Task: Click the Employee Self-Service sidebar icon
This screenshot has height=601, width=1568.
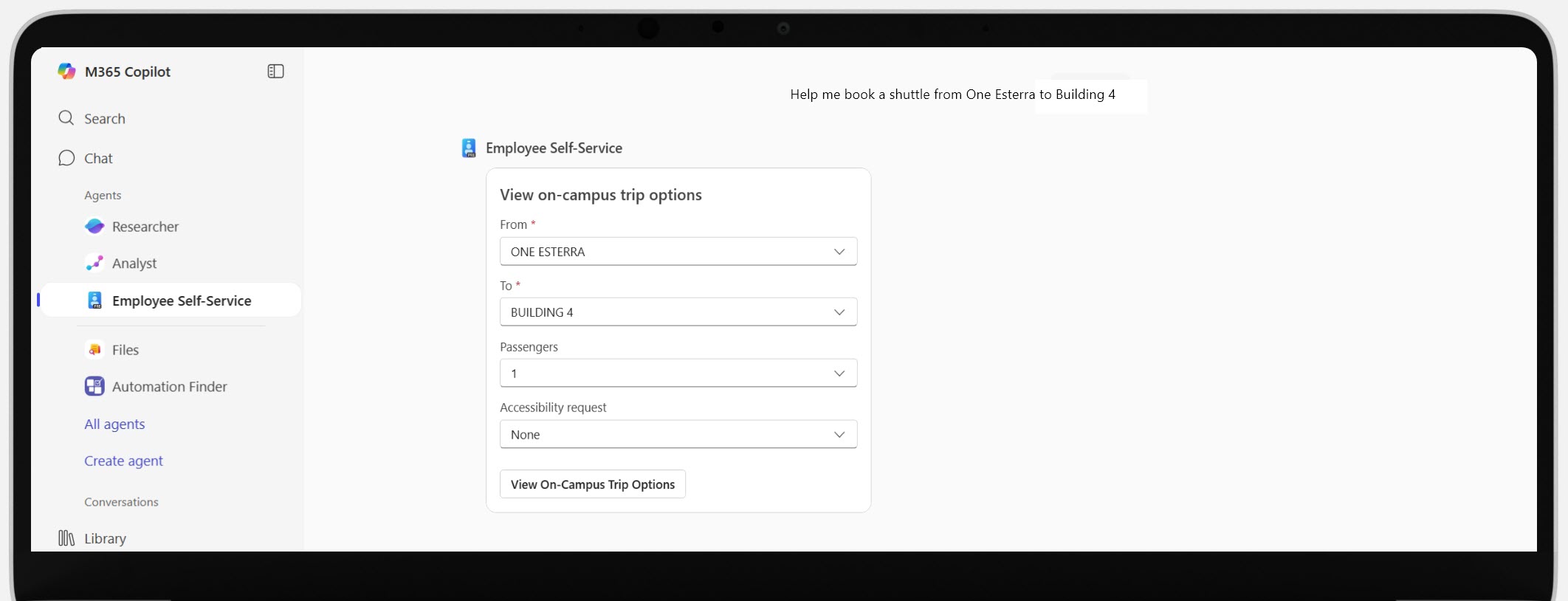Action: point(94,300)
